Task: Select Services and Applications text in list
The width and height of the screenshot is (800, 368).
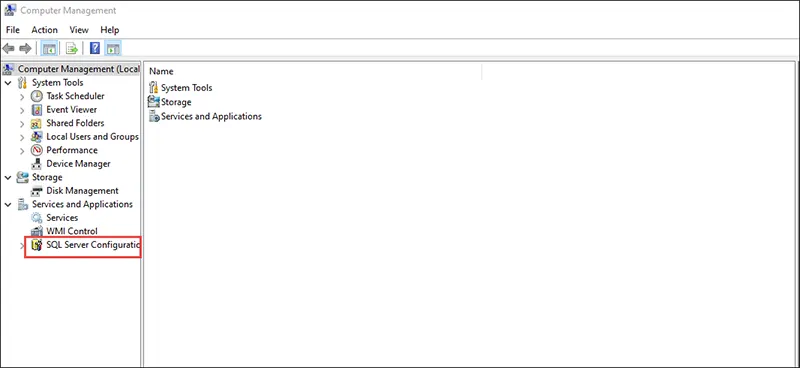Action: point(211,116)
